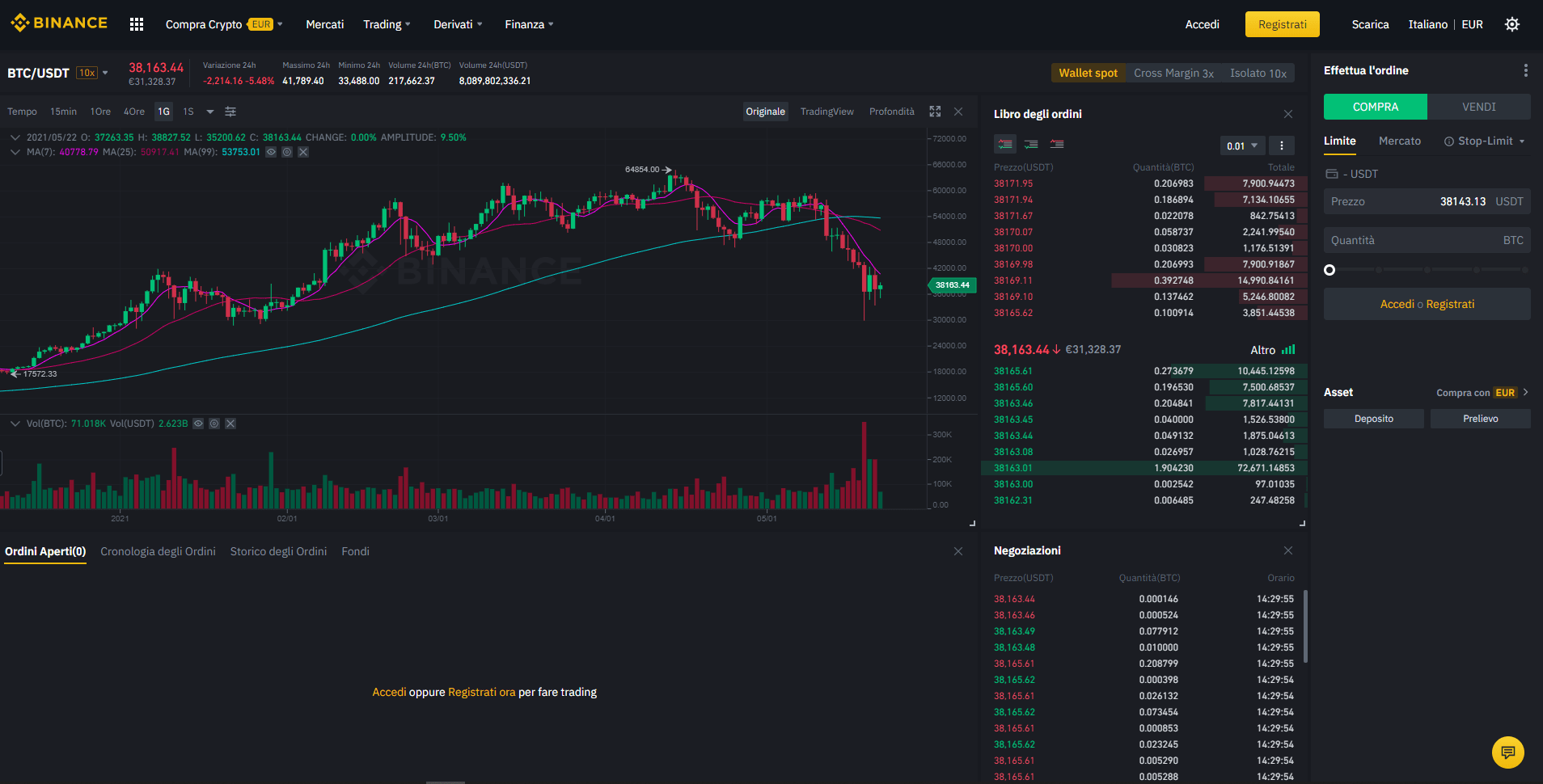Click the USDT wallet balance icon
Image resolution: width=1543 pixels, height=784 pixels.
(x=1331, y=174)
